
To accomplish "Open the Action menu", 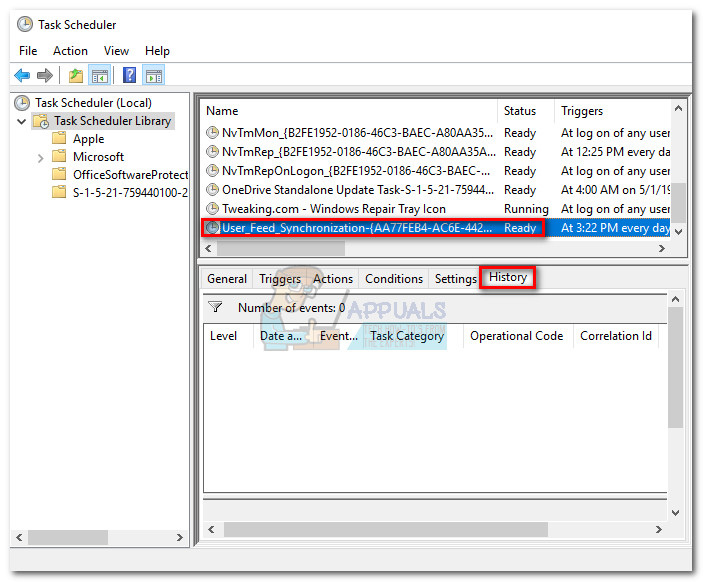I will coord(70,51).
